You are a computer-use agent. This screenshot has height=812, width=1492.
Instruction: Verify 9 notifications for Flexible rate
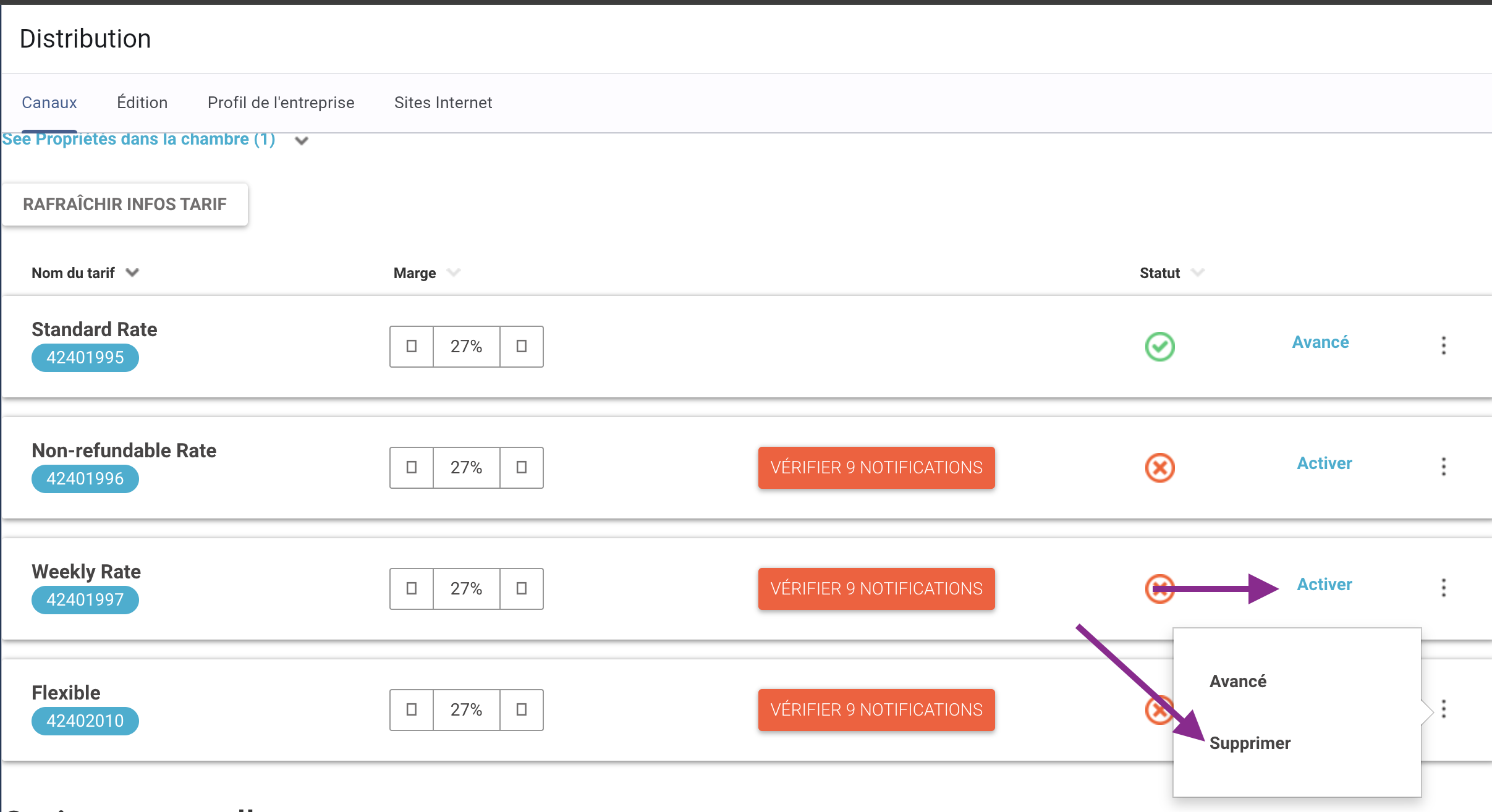pos(876,710)
